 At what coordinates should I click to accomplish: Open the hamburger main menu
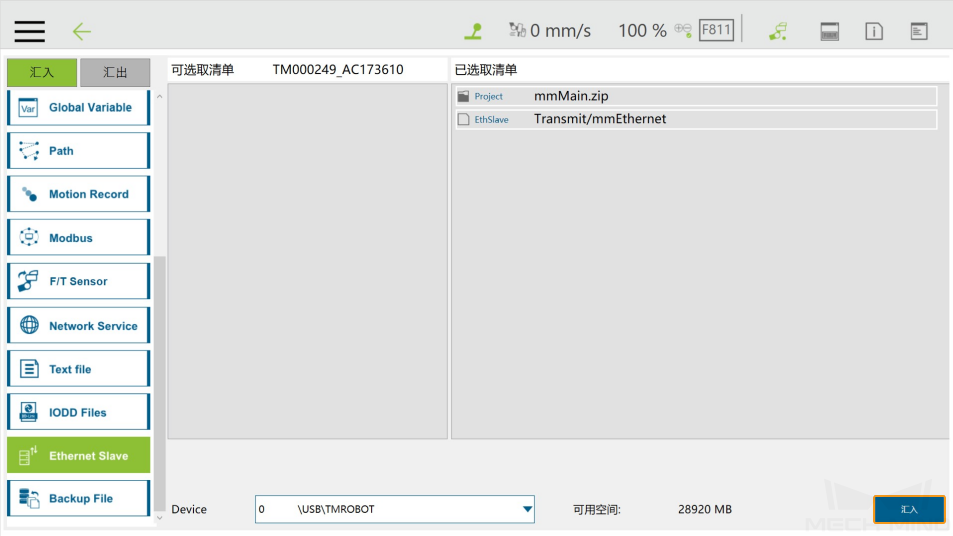(30, 31)
